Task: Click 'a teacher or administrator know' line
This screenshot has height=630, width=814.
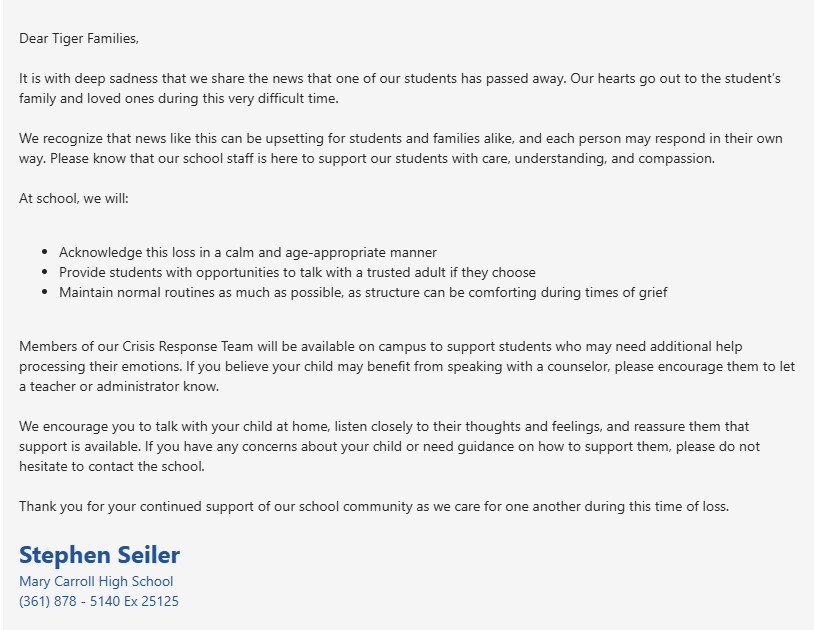Action: [119, 387]
